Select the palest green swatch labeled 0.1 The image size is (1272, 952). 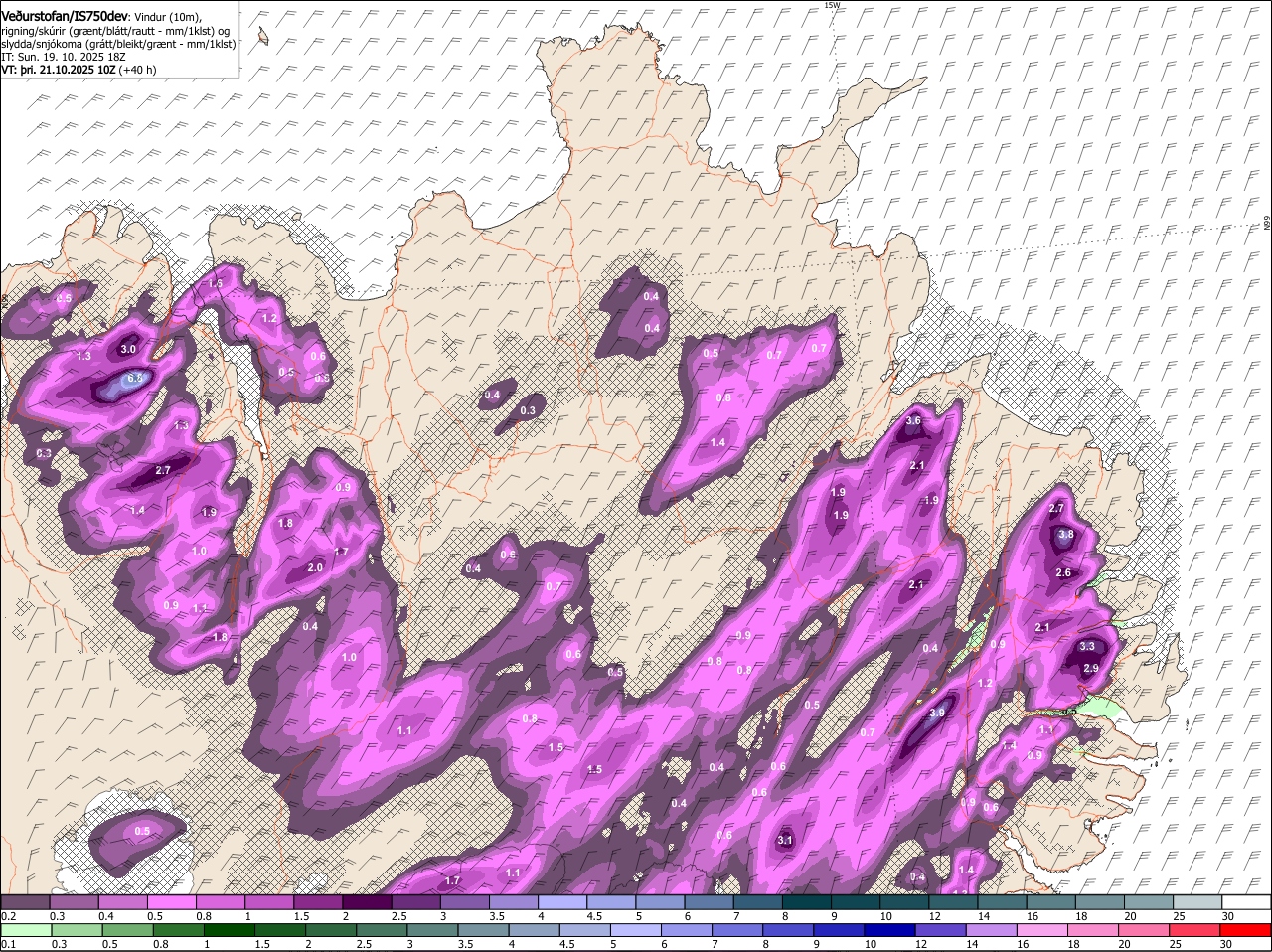pos(25,930)
